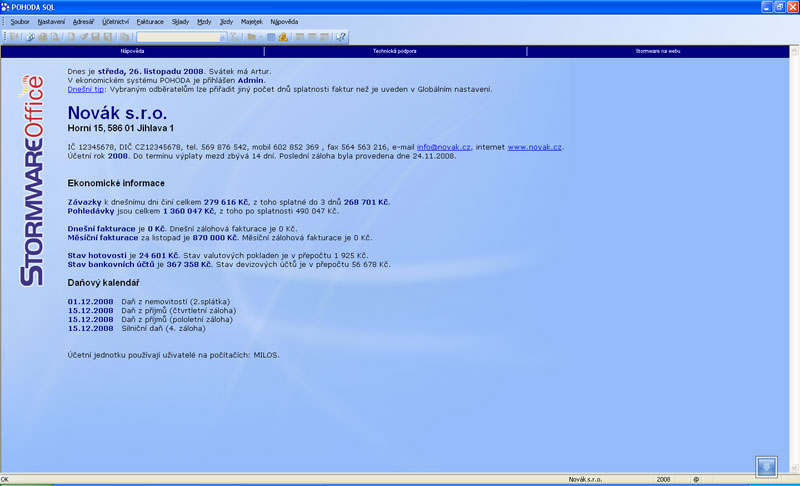This screenshot has height=486, width=800.
Task: Click the Závazky link
Action: [84, 202]
